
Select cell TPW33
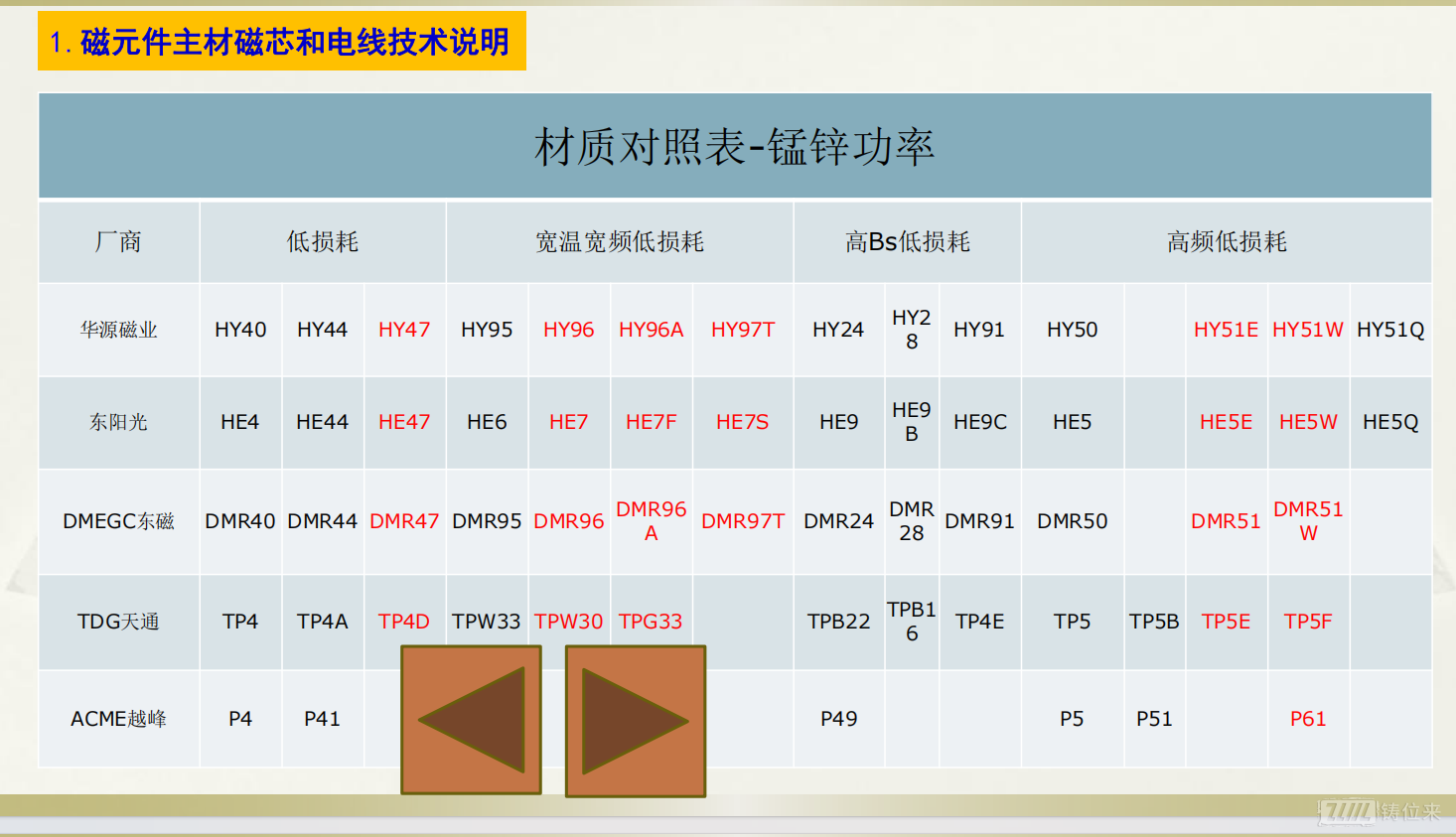pyautogui.click(x=487, y=622)
